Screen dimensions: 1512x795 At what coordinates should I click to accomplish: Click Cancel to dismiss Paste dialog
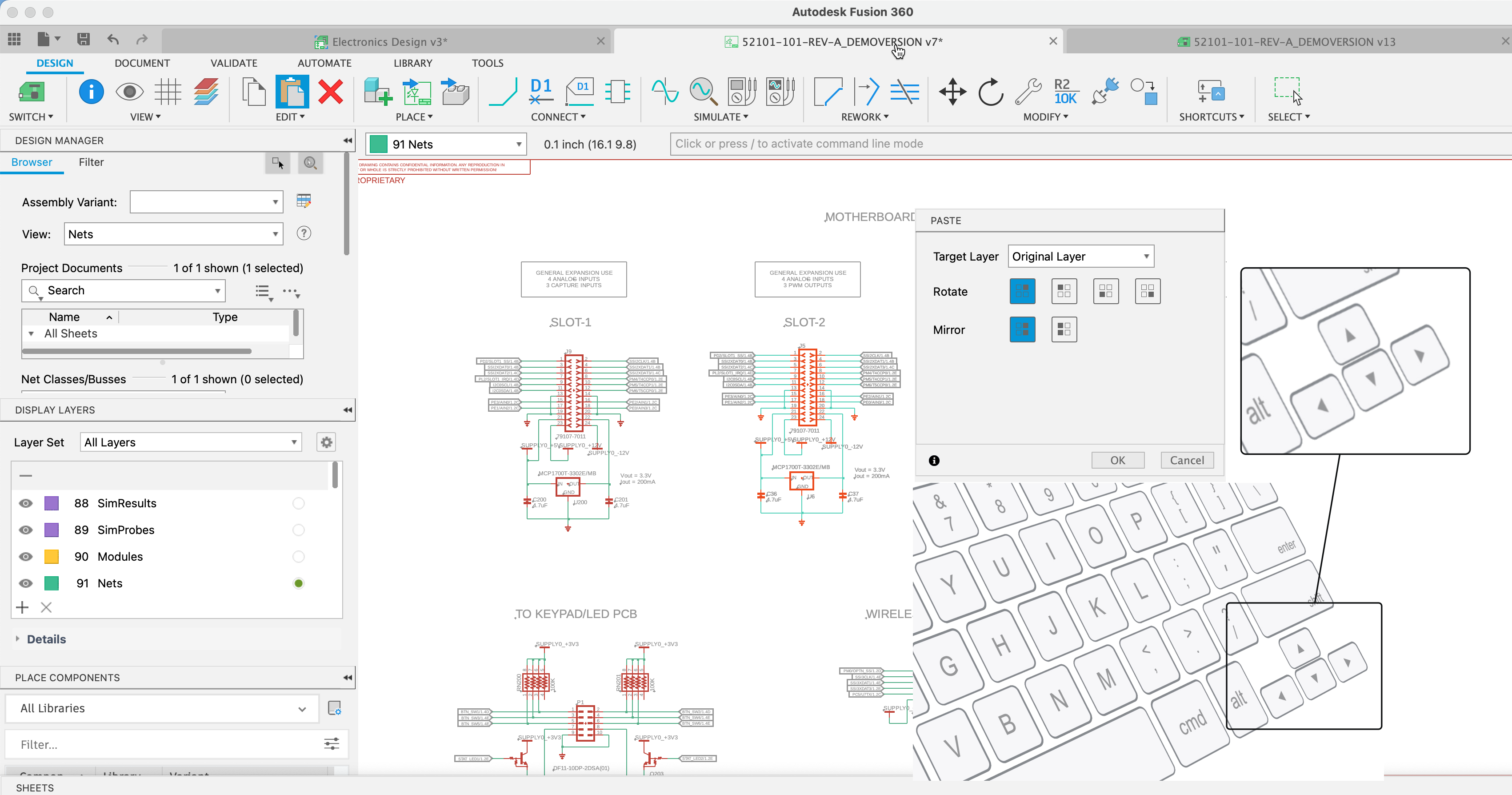(1188, 460)
